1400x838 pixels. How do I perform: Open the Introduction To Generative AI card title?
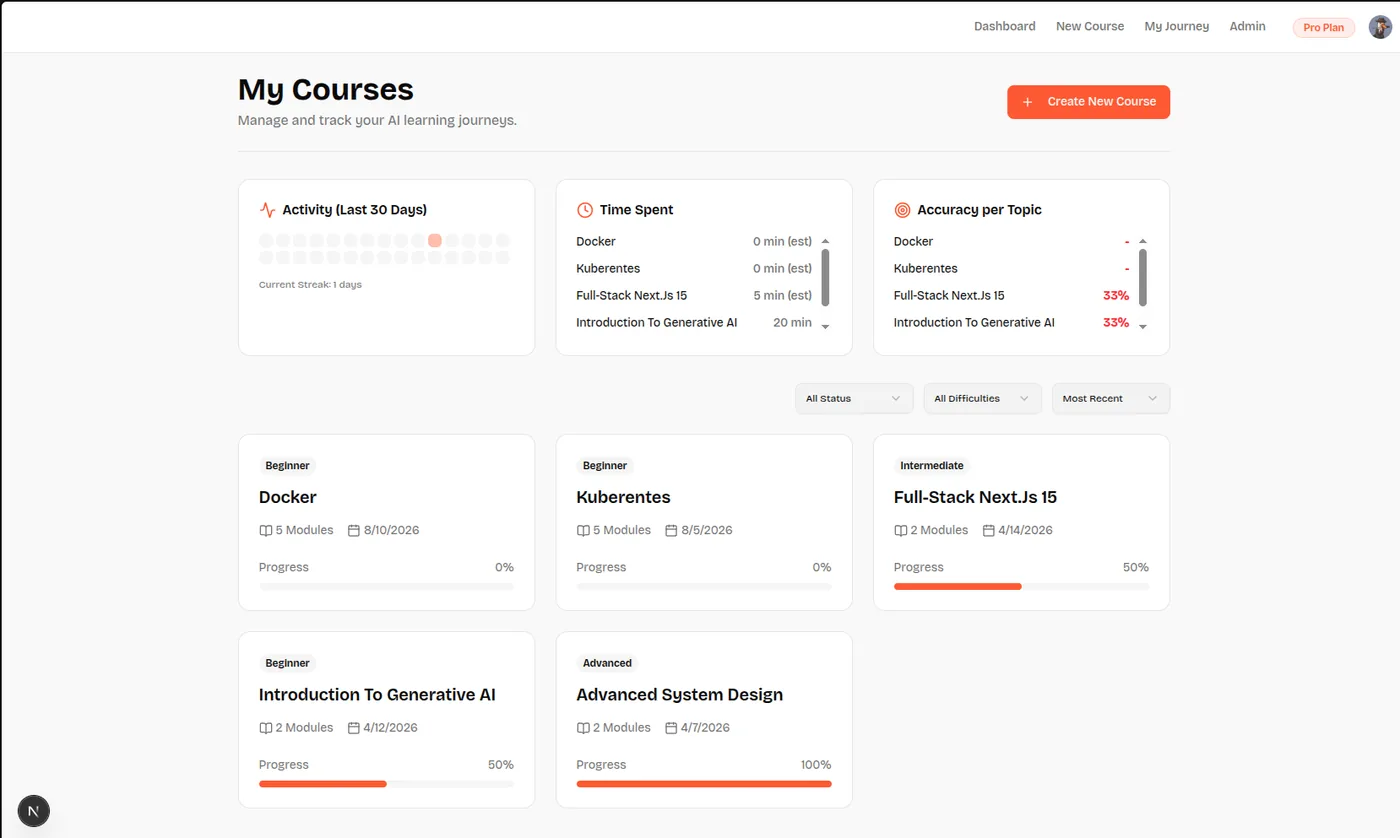click(x=377, y=694)
